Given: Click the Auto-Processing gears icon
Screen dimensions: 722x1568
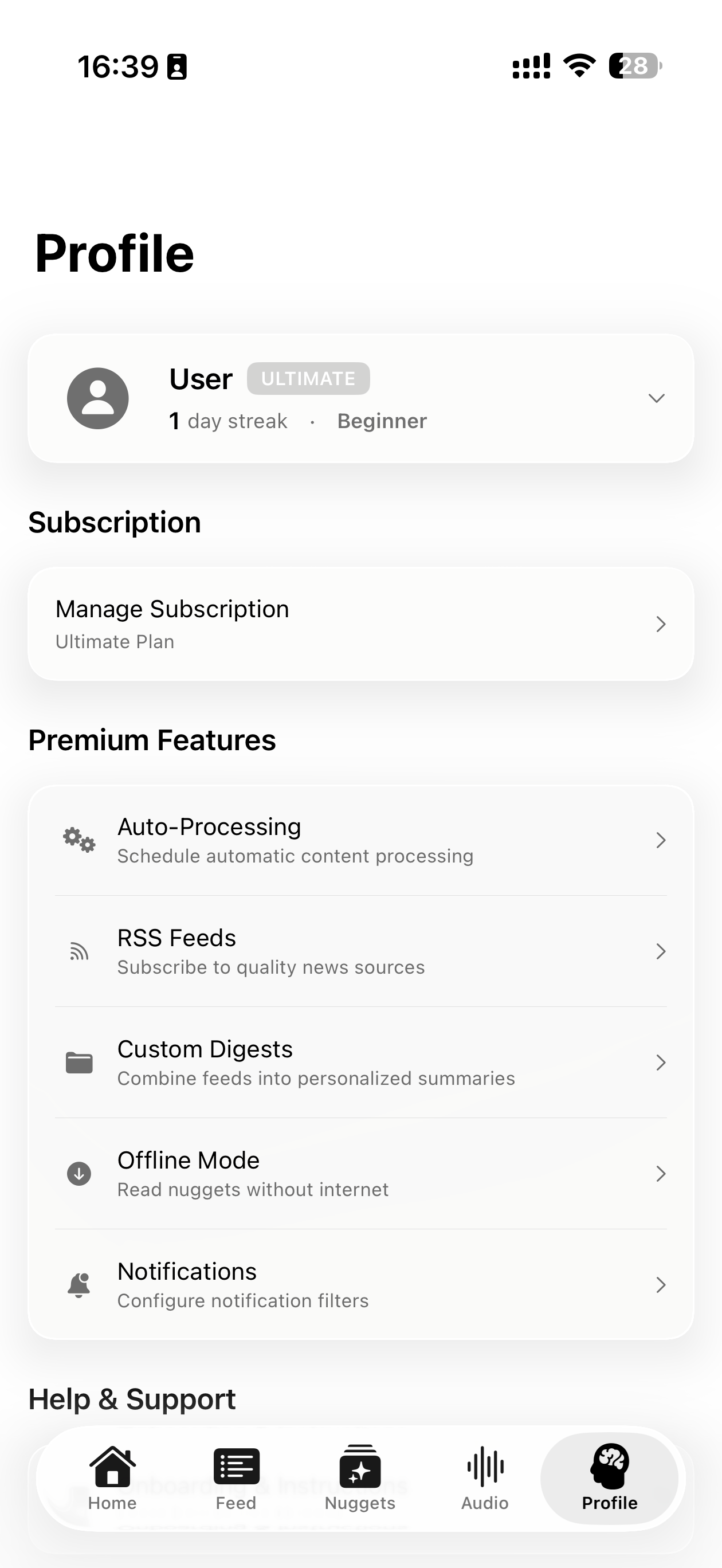Looking at the screenshot, I should [79, 840].
